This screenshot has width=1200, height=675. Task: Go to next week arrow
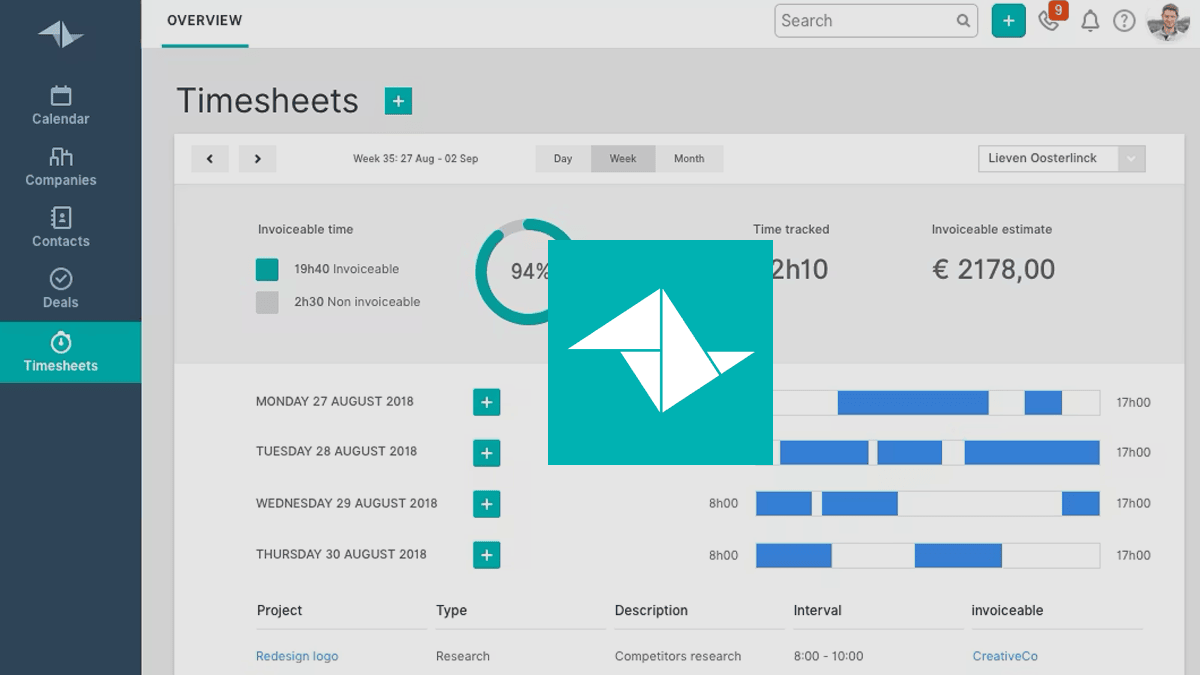pyautogui.click(x=257, y=158)
